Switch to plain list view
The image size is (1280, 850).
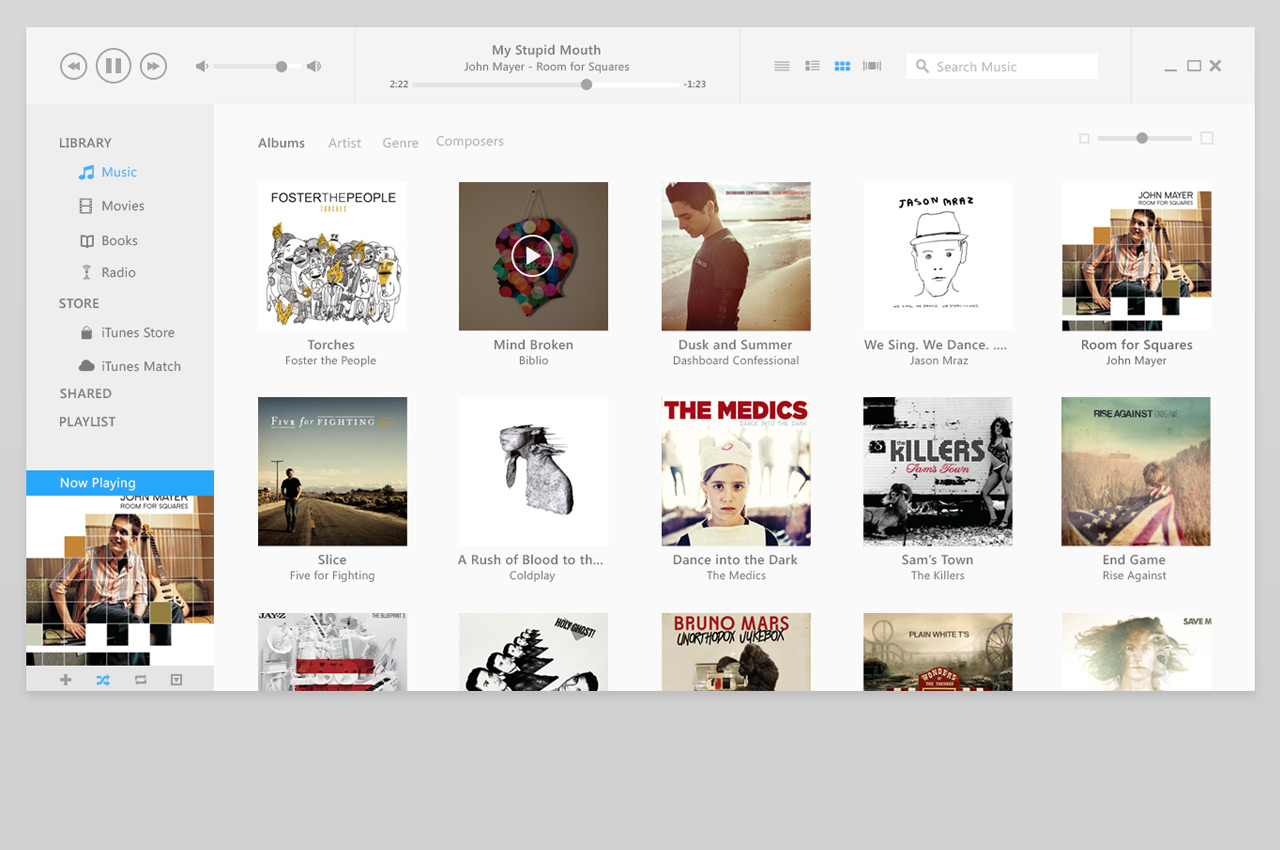(782, 66)
